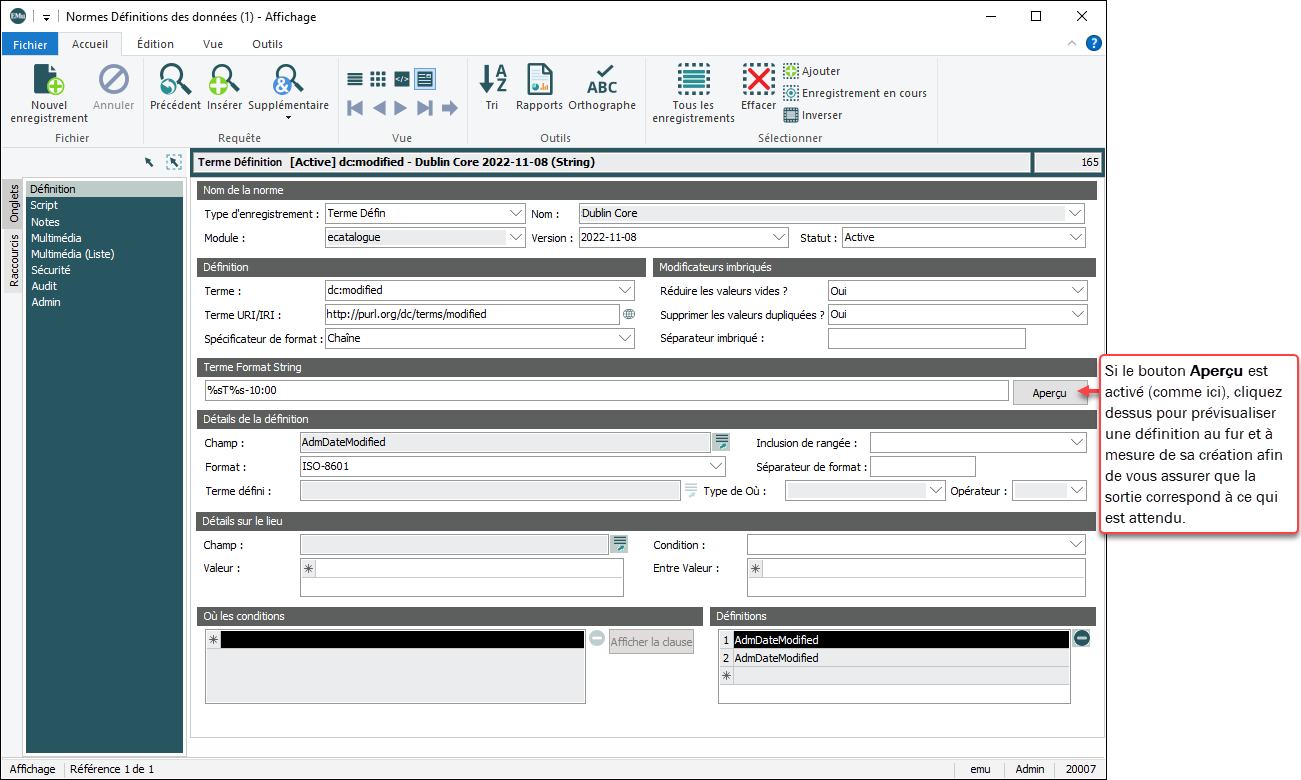Switch to the Édition ribbon tab
Screen dimensions: 1301x780
pyautogui.click(x=155, y=44)
